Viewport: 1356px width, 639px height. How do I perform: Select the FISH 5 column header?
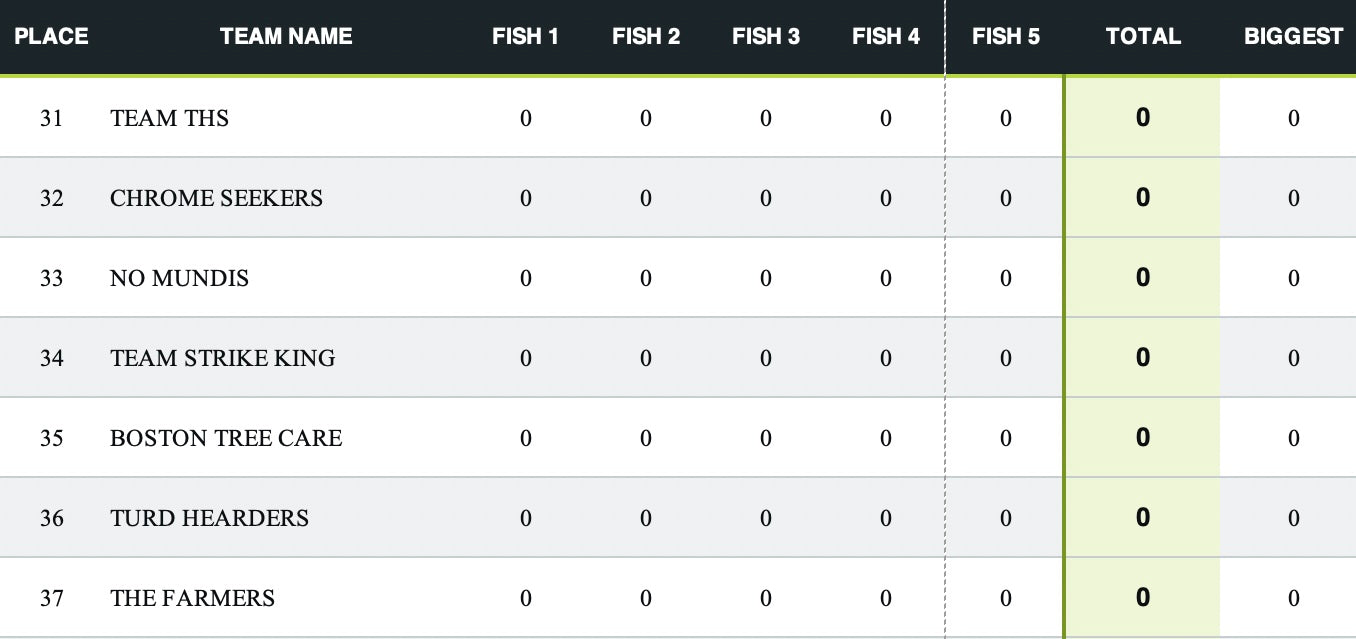1006,37
